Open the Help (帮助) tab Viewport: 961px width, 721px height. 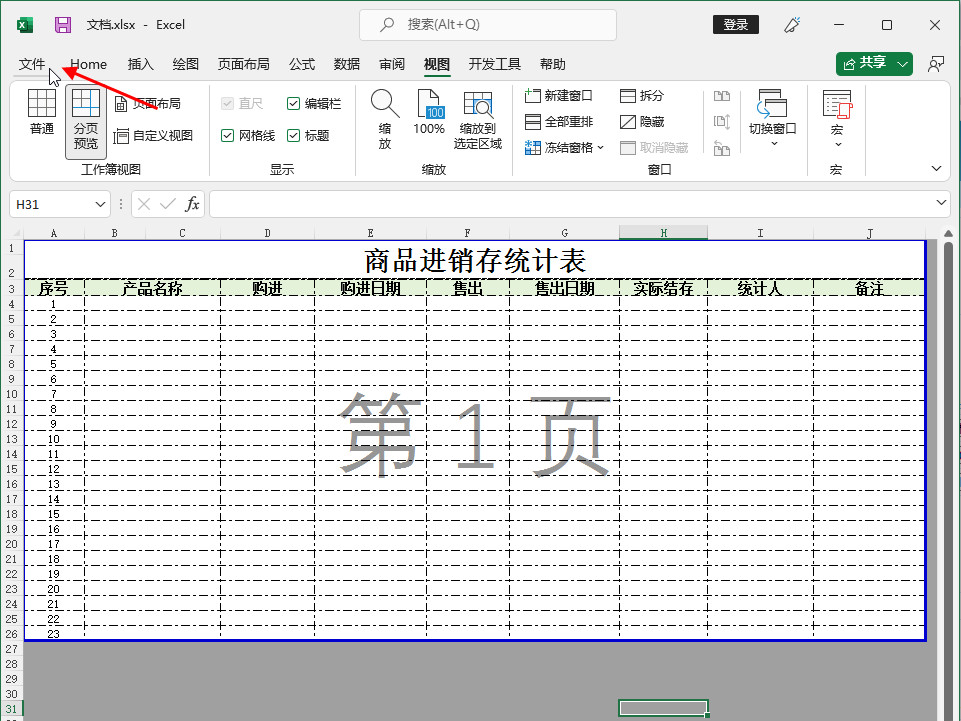click(552, 64)
